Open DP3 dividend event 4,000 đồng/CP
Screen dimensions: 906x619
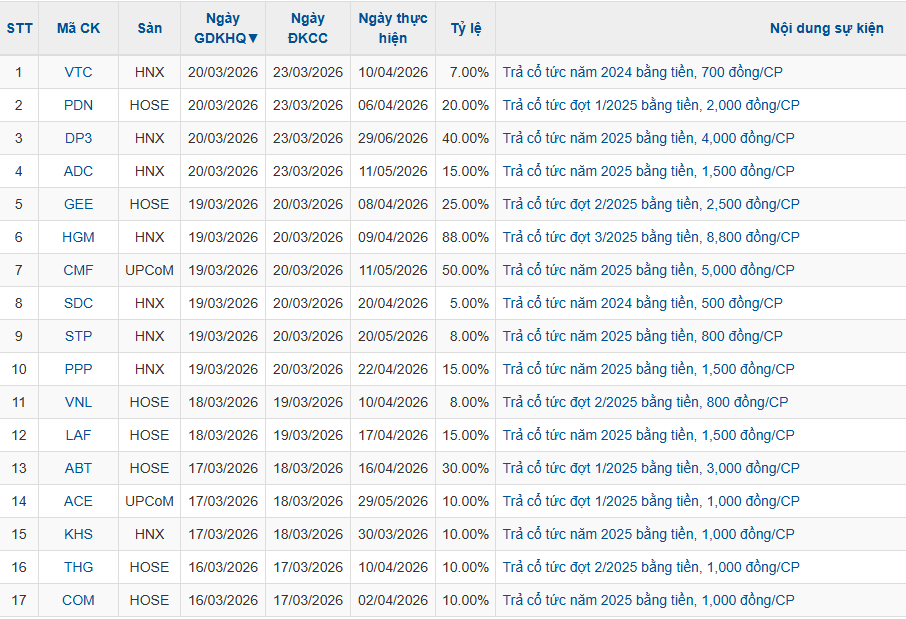tap(648, 138)
